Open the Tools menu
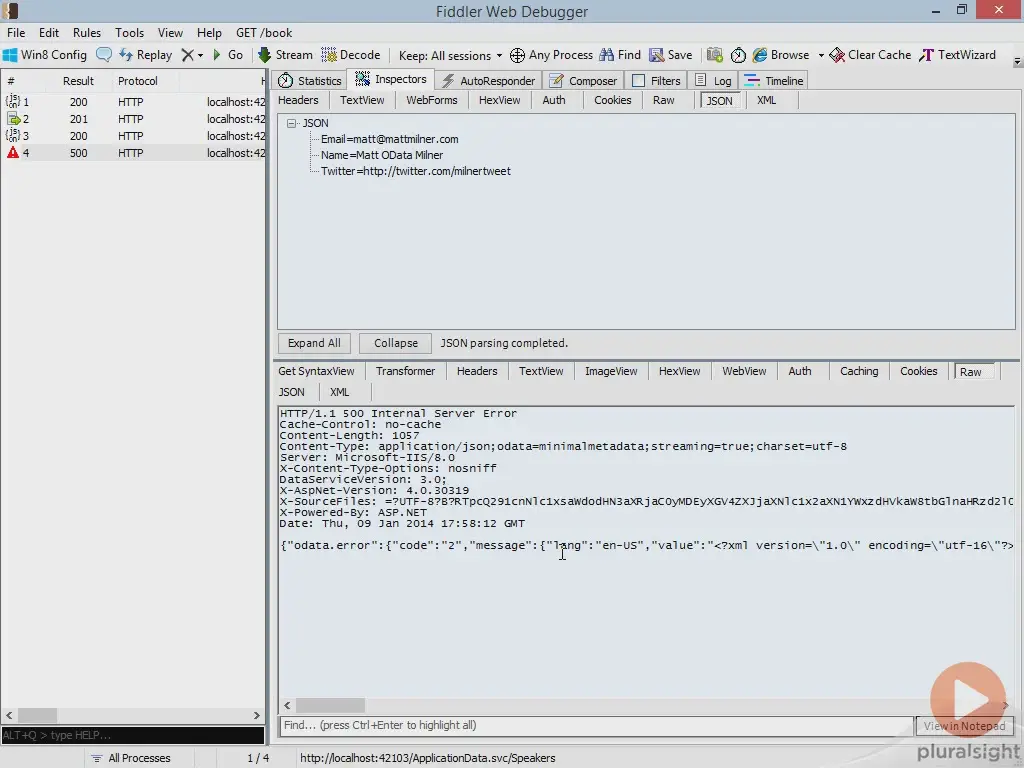Screen dimensions: 1024x768 129,33
